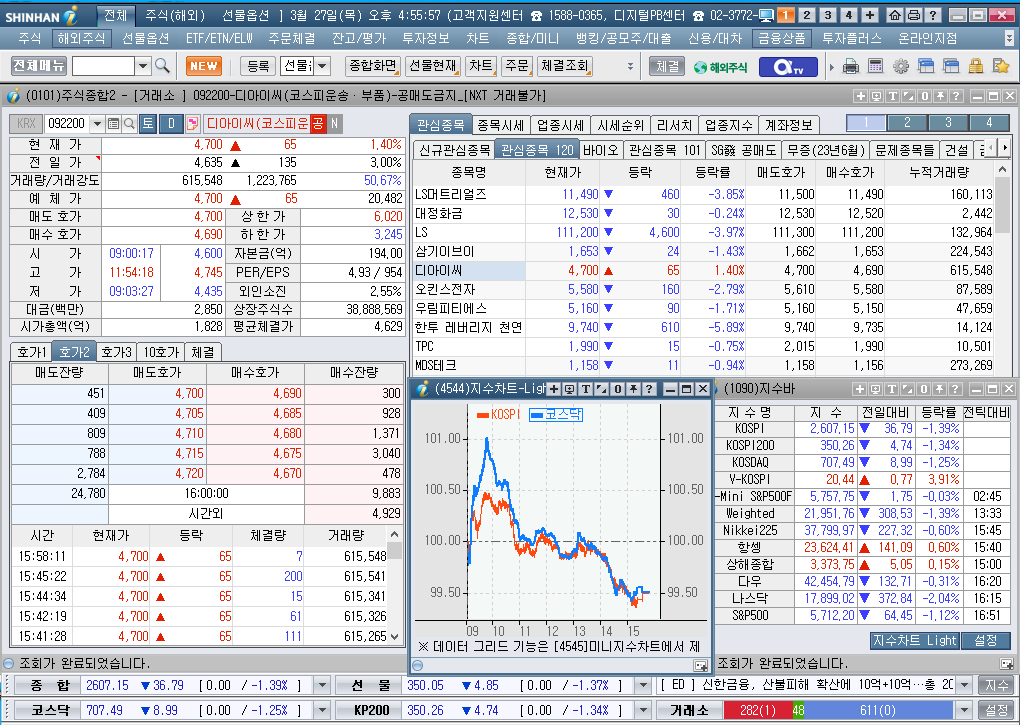Open the alpha TV button
1020x725 pixels.
coord(788,66)
